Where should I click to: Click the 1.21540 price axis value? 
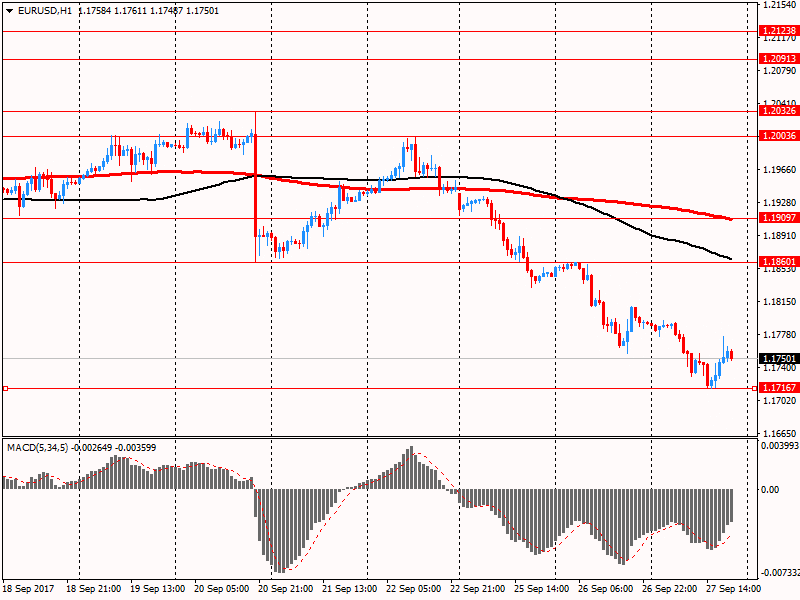(779, 5)
